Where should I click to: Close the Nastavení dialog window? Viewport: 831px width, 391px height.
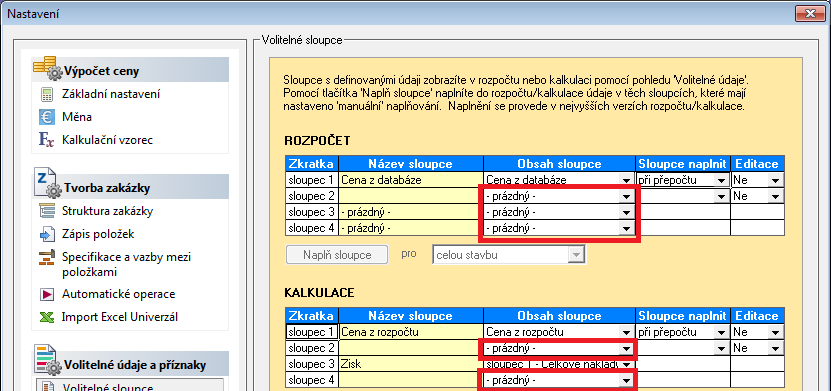point(809,14)
